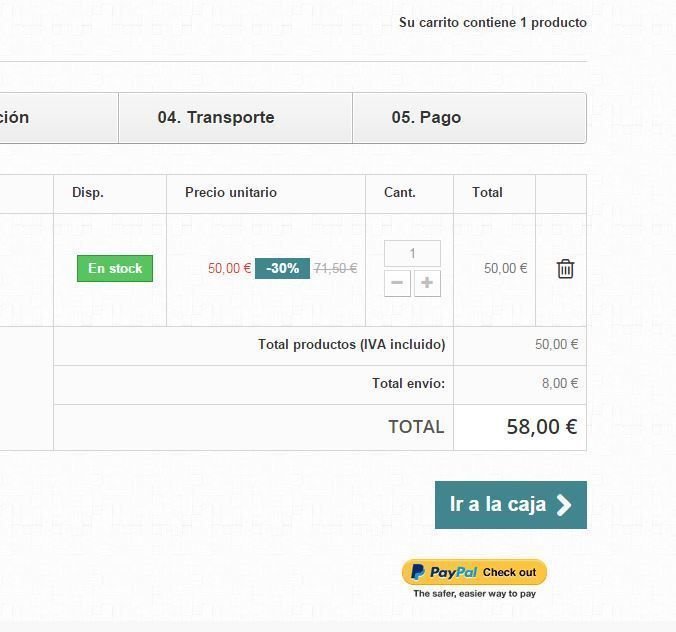Screen dimensions: 676x632
Task: Click the green En stock badge
Action: (115, 269)
